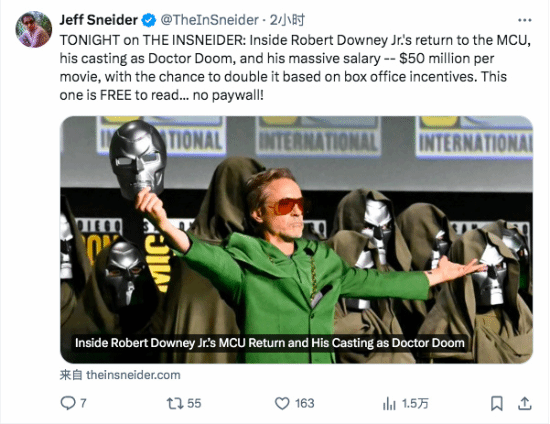
Task: Click the like count showing 163
Action: click(304, 403)
